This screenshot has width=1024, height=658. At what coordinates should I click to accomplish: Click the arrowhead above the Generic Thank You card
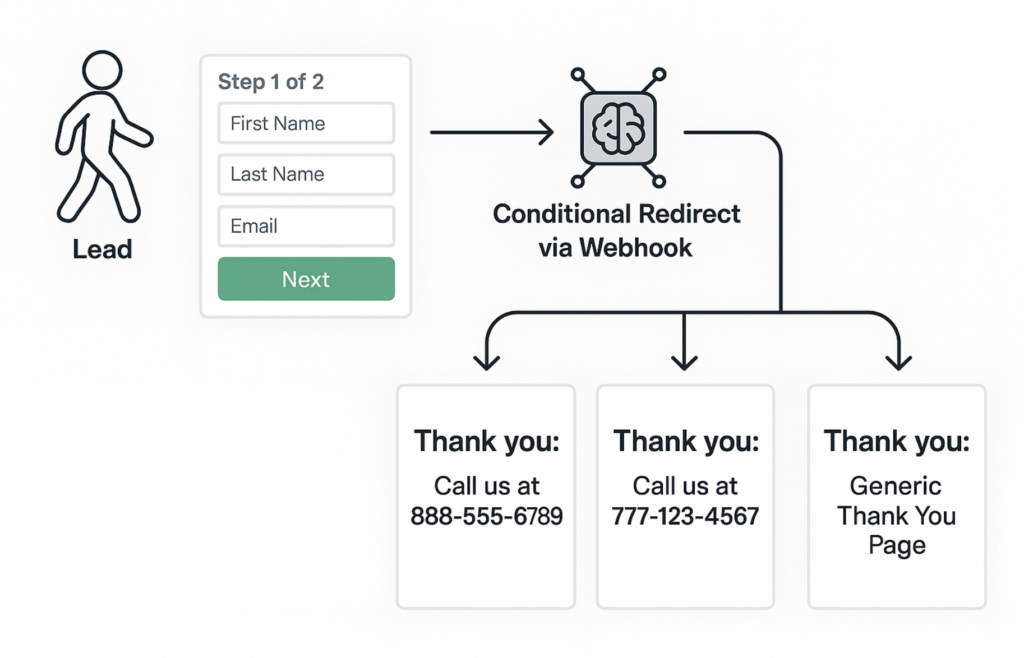(x=898, y=358)
